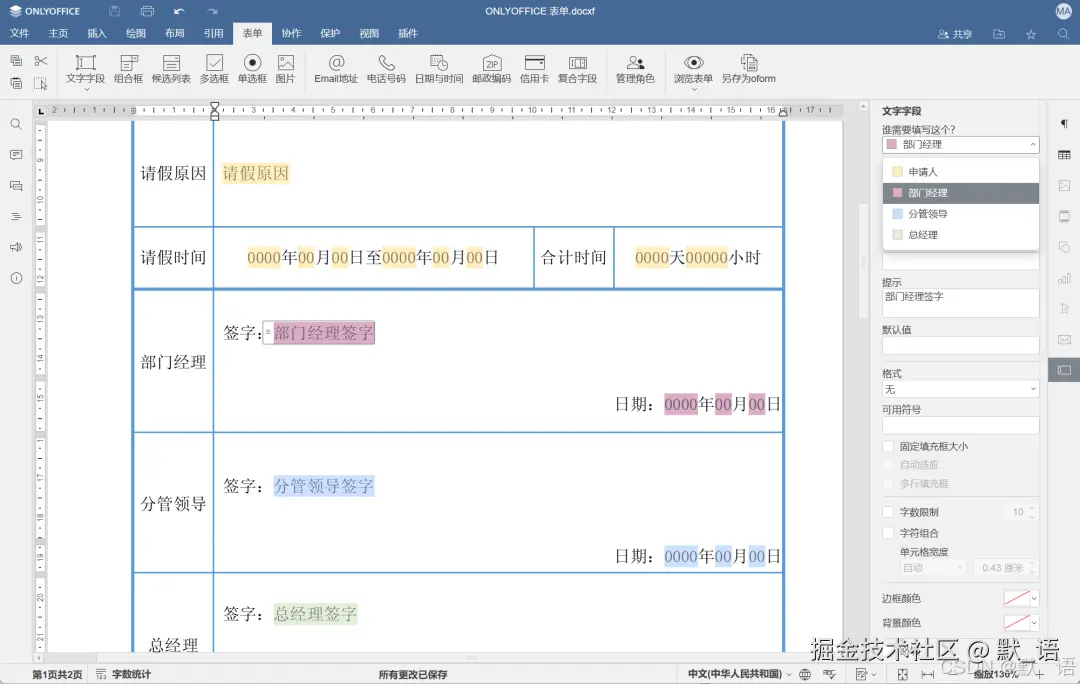
Task: Click the search icon top right
Action: pos(1063,34)
